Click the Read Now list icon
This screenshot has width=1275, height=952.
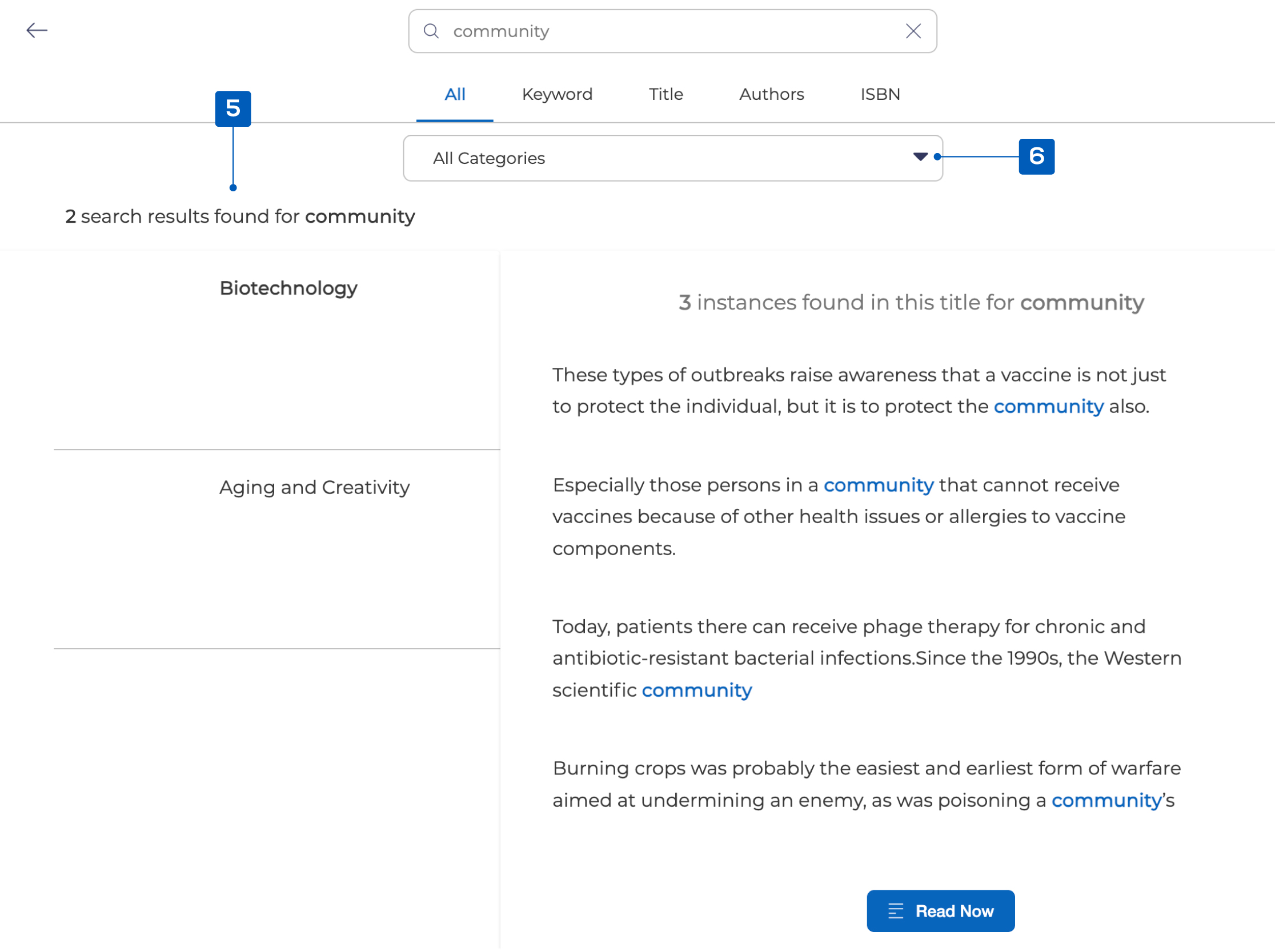tap(896, 911)
